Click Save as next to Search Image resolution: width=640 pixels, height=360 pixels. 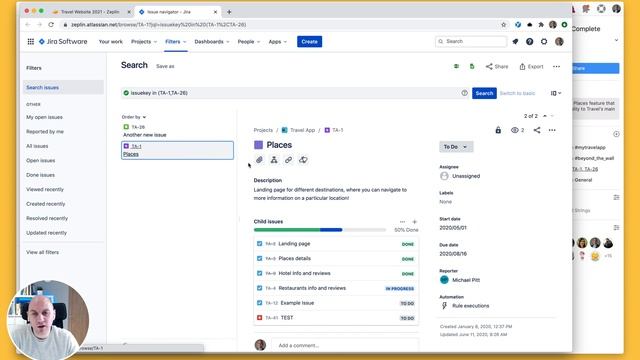[x=165, y=66]
